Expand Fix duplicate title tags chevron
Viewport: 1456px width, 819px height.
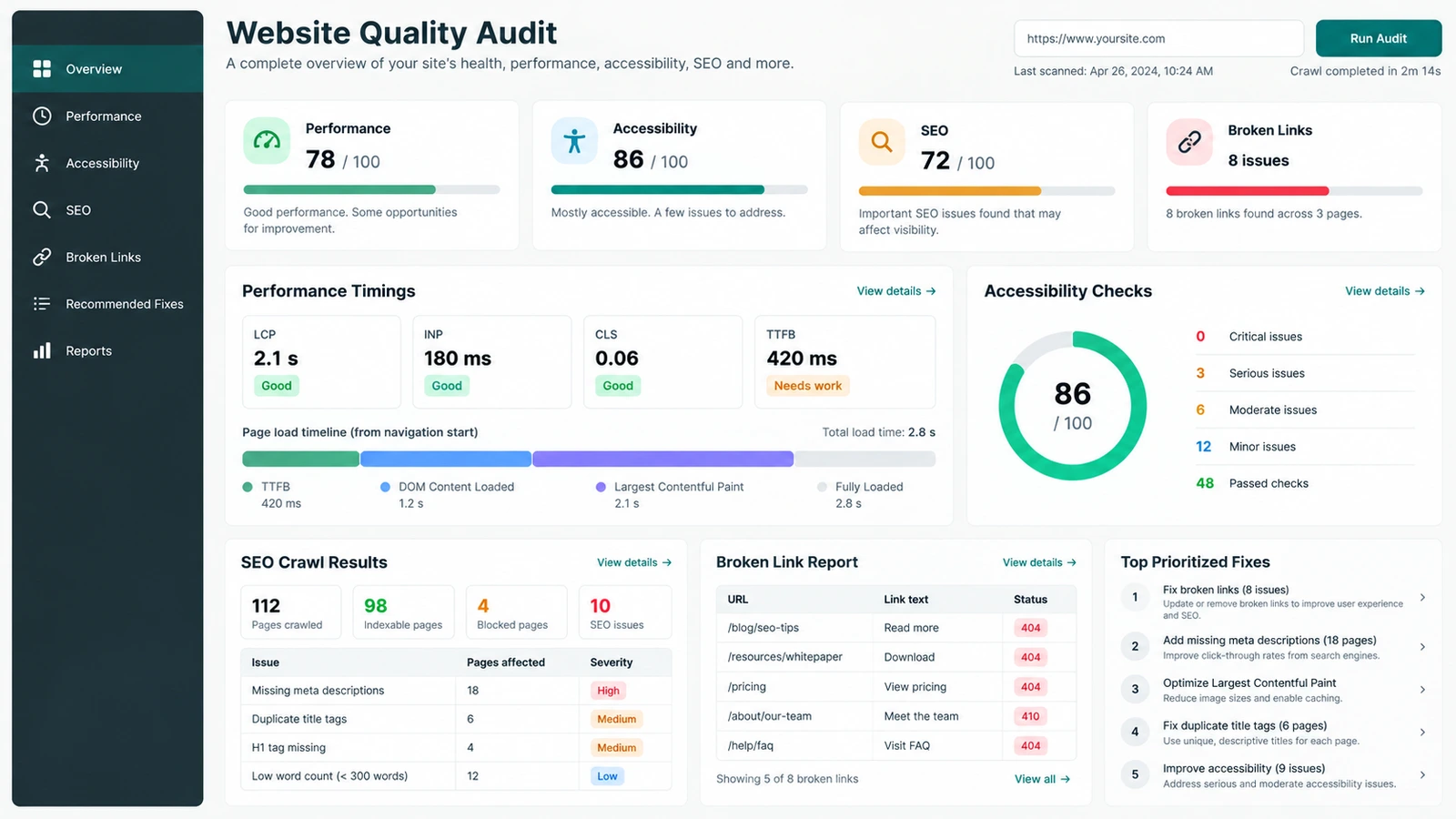pyautogui.click(x=1422, y=733)
